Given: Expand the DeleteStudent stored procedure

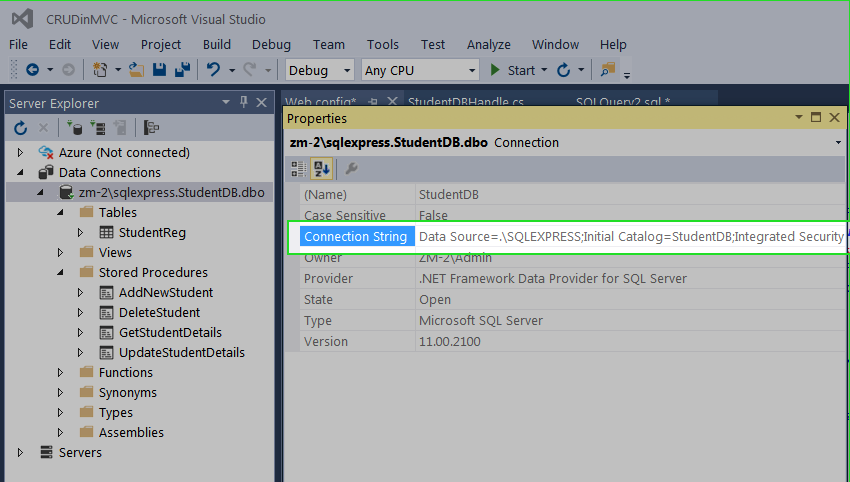Looking at the screenshot, I should coord(81,313).
